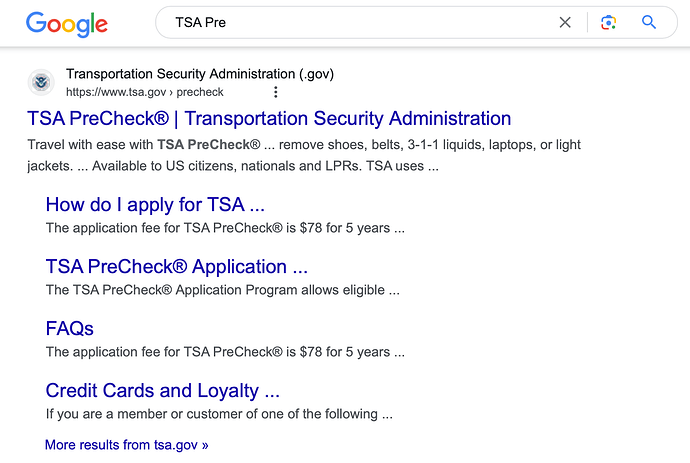Click the fee snippet under "How do I apply"

click(225, 227)
